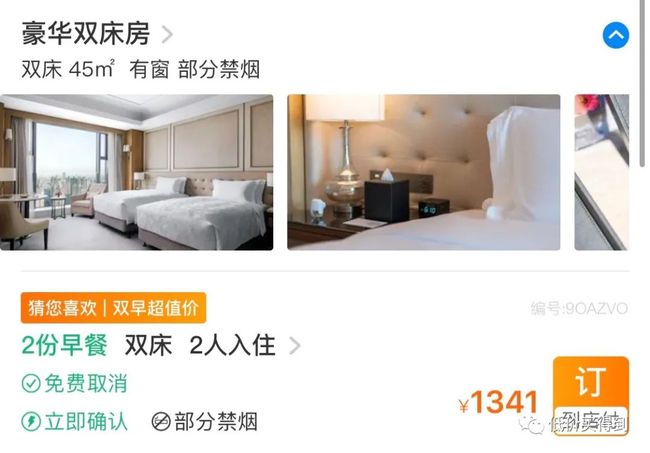Open the twin-bed room photo
The width and height of the screenshot is (650, 453).
136,172
